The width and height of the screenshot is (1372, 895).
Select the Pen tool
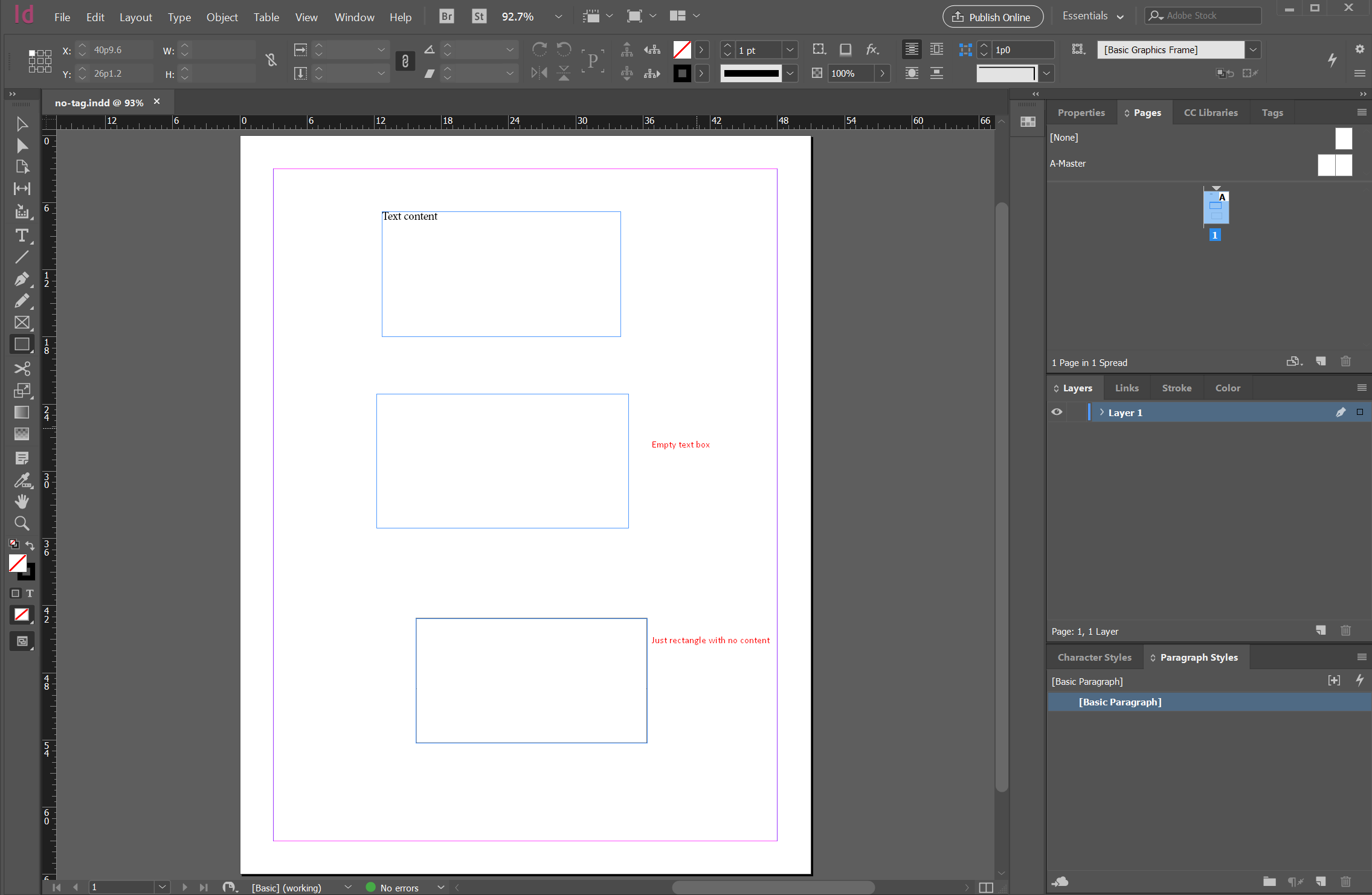pos(22,279)
